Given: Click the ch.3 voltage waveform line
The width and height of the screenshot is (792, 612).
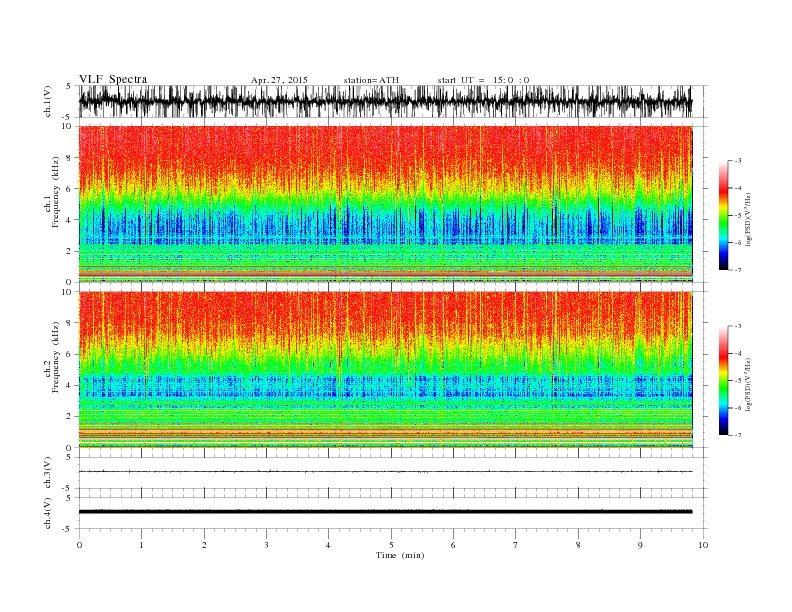Looking at the screenshot, I should (x=385, y=472).
